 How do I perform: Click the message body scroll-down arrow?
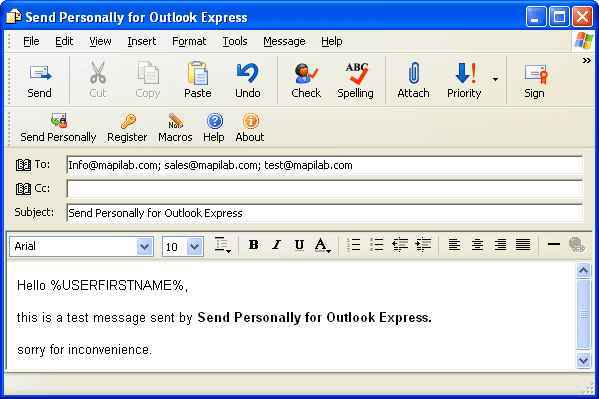click(583, 360)
